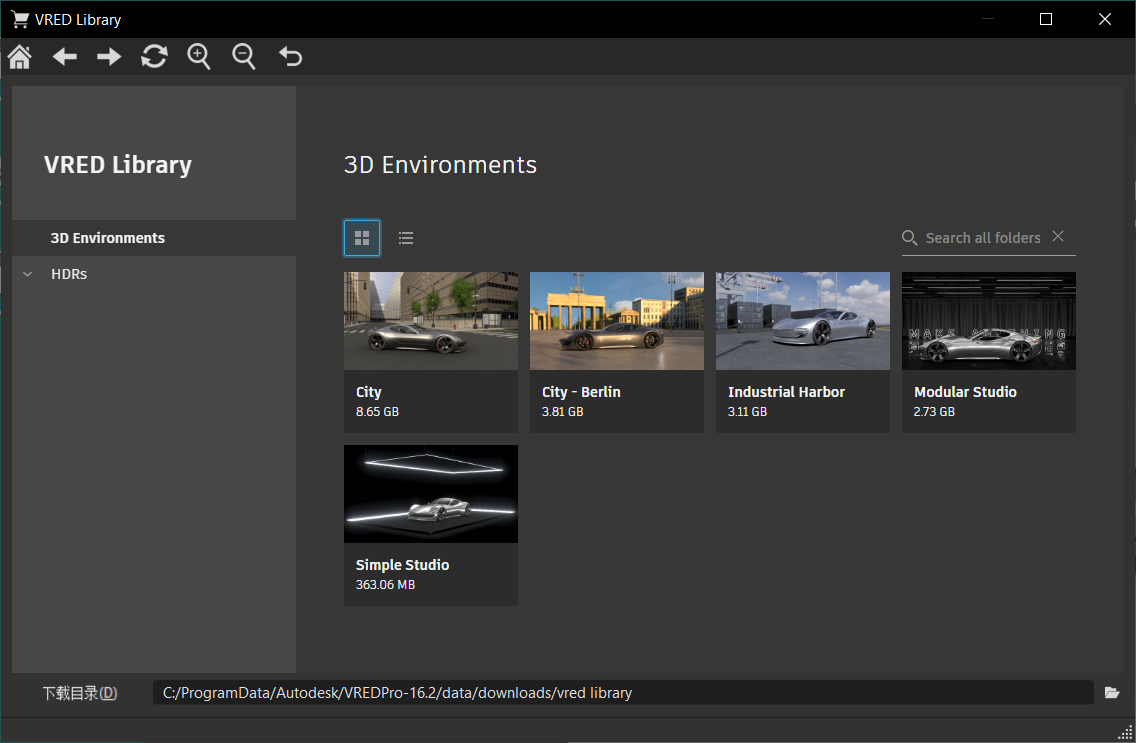Click the Simple Studio title text
The height and width of the screenshot is (743, 1136).
pos(402,565)
